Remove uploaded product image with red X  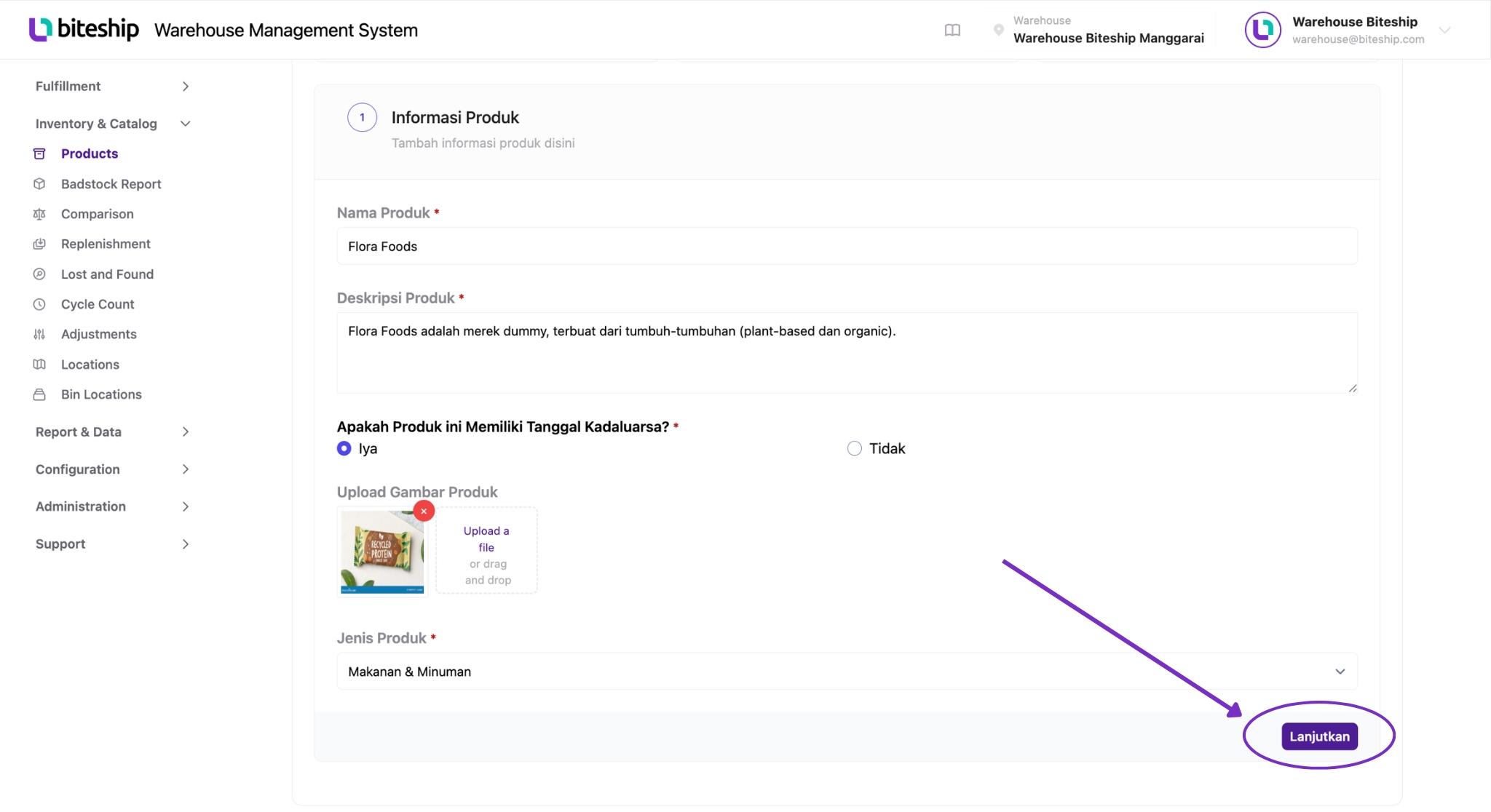point(424,511)
